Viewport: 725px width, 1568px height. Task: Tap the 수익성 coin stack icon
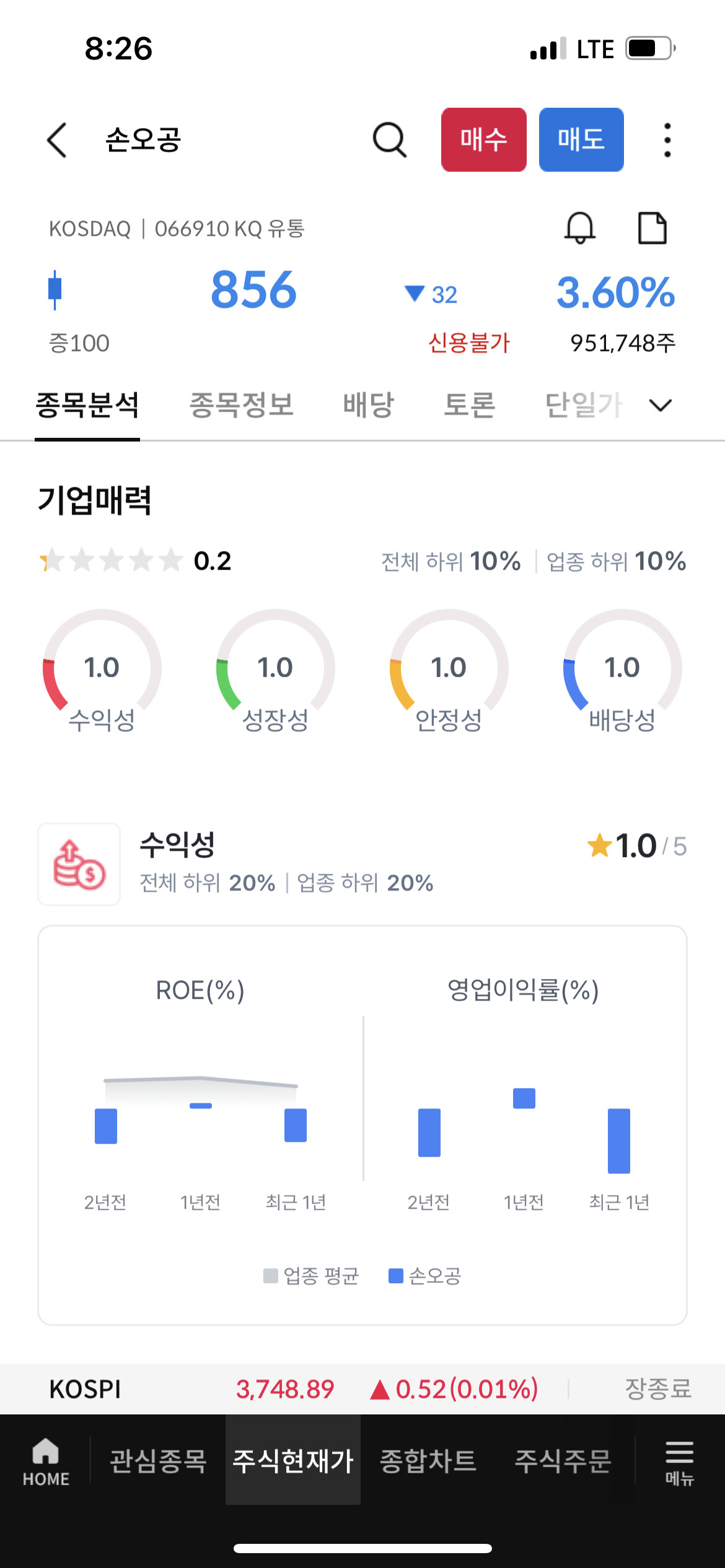point(79,865)
